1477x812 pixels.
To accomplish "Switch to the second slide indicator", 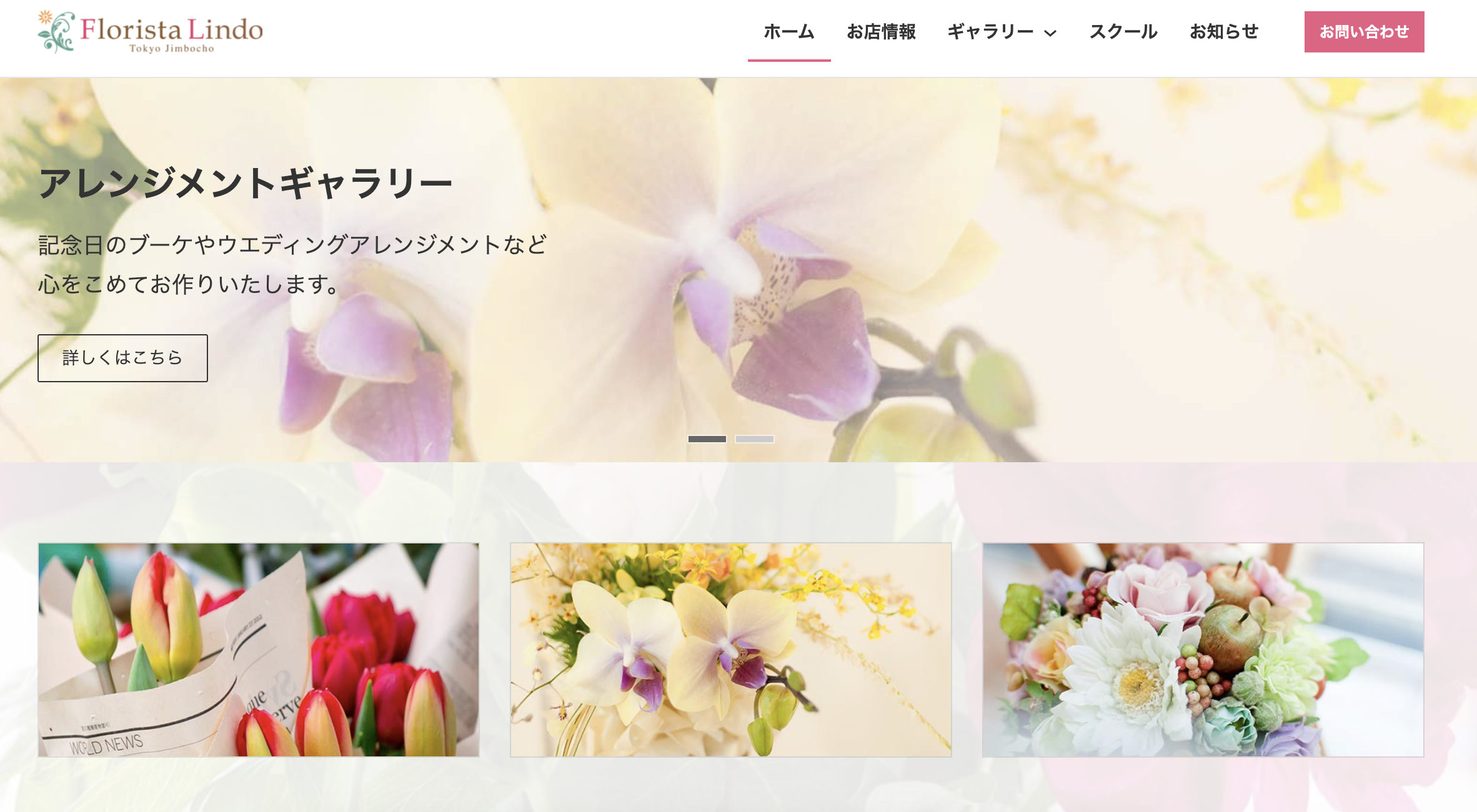I will click(x=755, y=439).
